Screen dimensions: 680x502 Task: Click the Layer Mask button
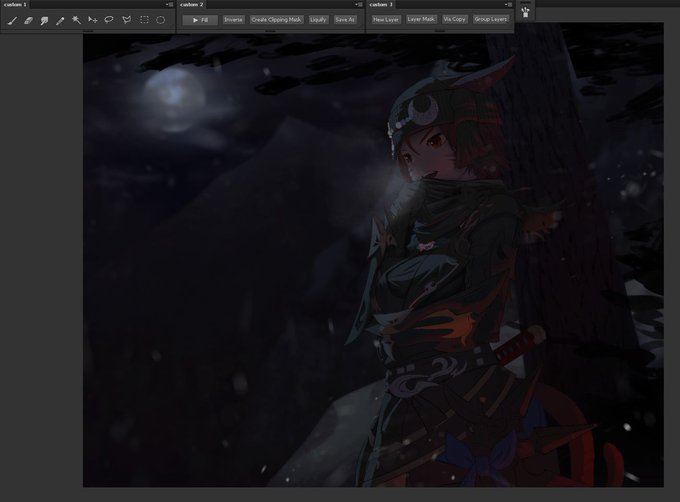coord(421,20)
